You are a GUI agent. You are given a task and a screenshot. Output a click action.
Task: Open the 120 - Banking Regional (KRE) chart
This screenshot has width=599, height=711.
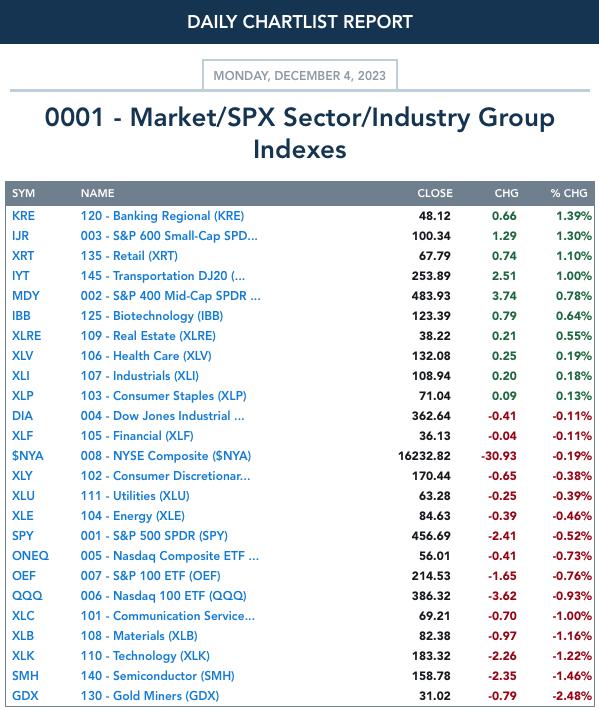tap(162, 216)
